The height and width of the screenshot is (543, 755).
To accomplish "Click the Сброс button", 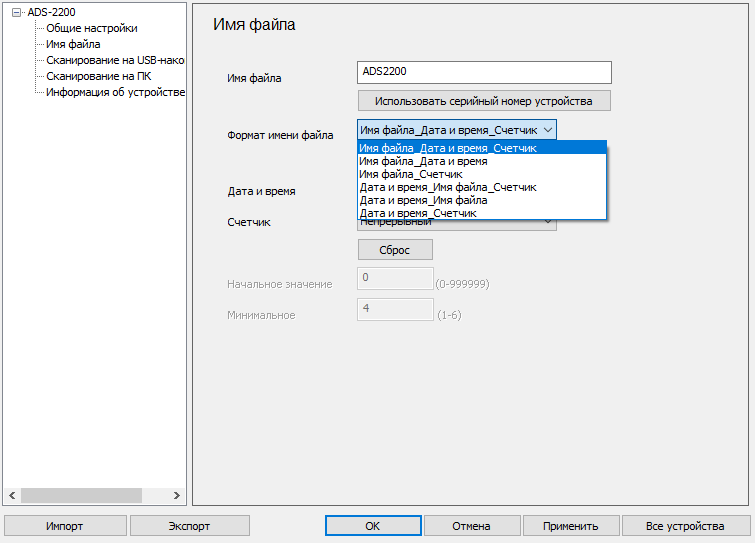I will (395, 249).
